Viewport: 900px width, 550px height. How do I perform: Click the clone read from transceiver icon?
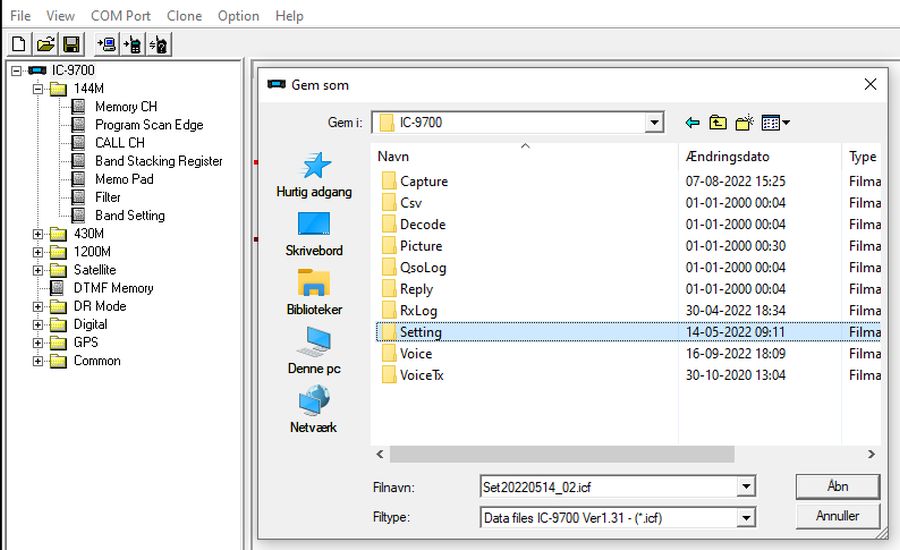[159, 44]
